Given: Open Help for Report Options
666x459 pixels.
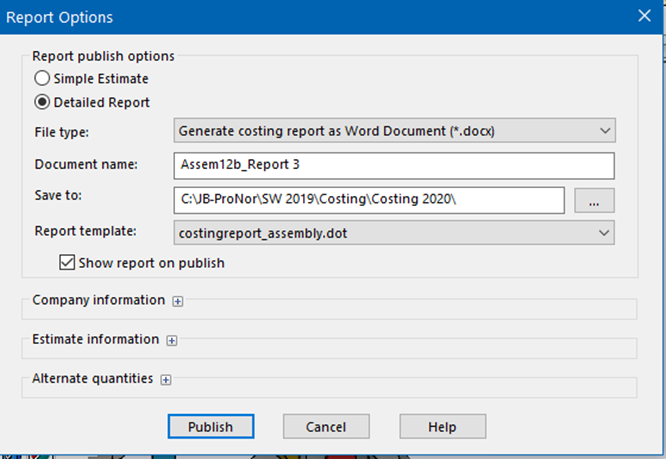Looking at the screenshot, I should tap(443, 426).
